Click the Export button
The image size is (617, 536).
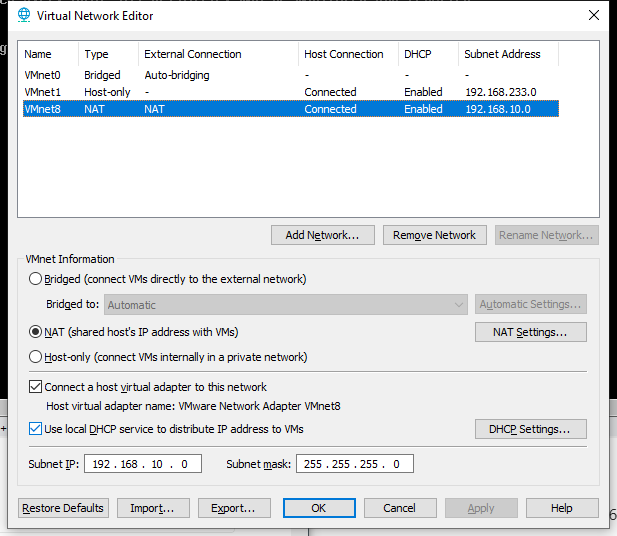pyautogui.click(x=234, y=508)
